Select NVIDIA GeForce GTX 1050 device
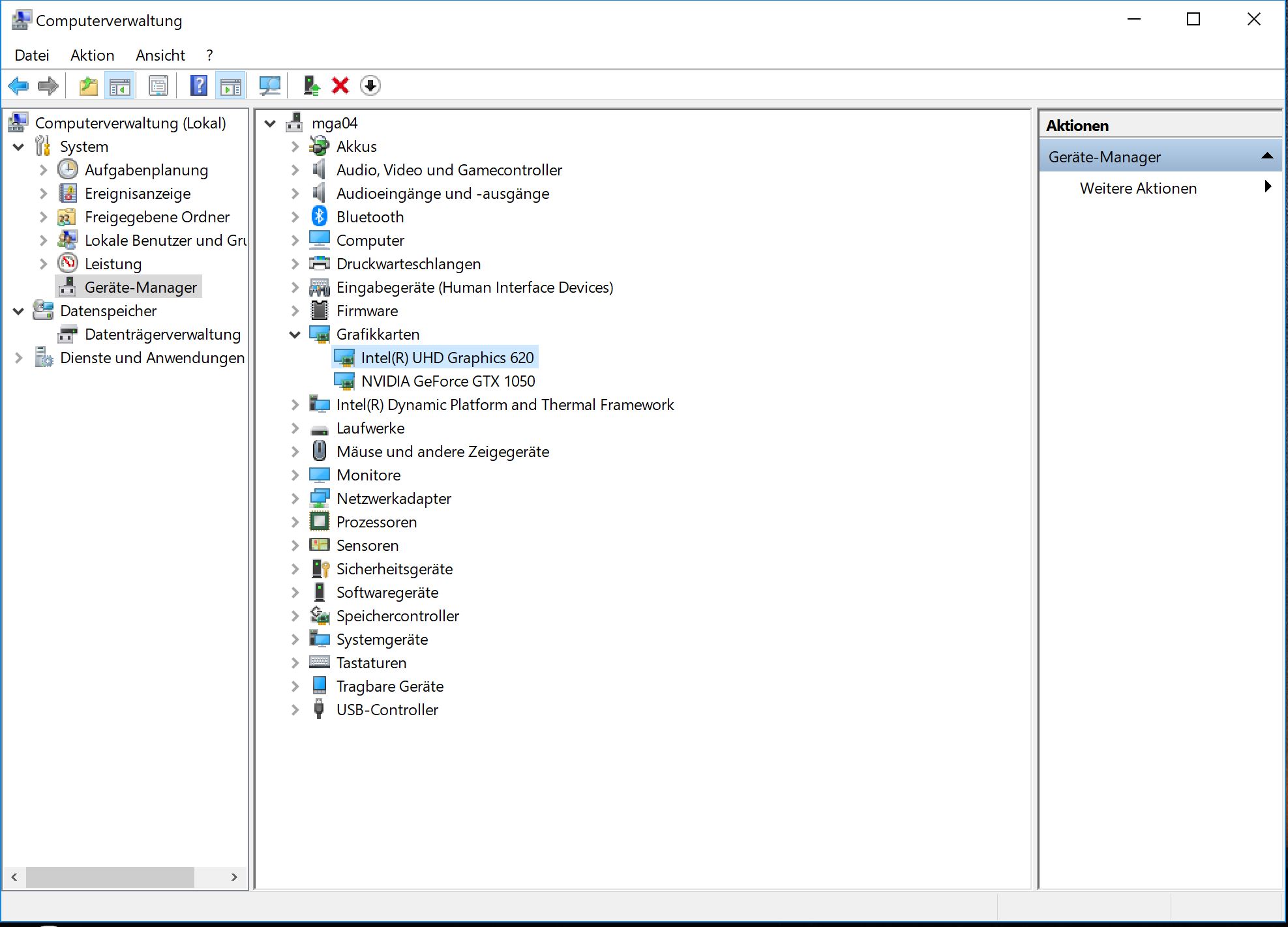The width and height of the screenshot is (1288, 927). pos(447,381)
